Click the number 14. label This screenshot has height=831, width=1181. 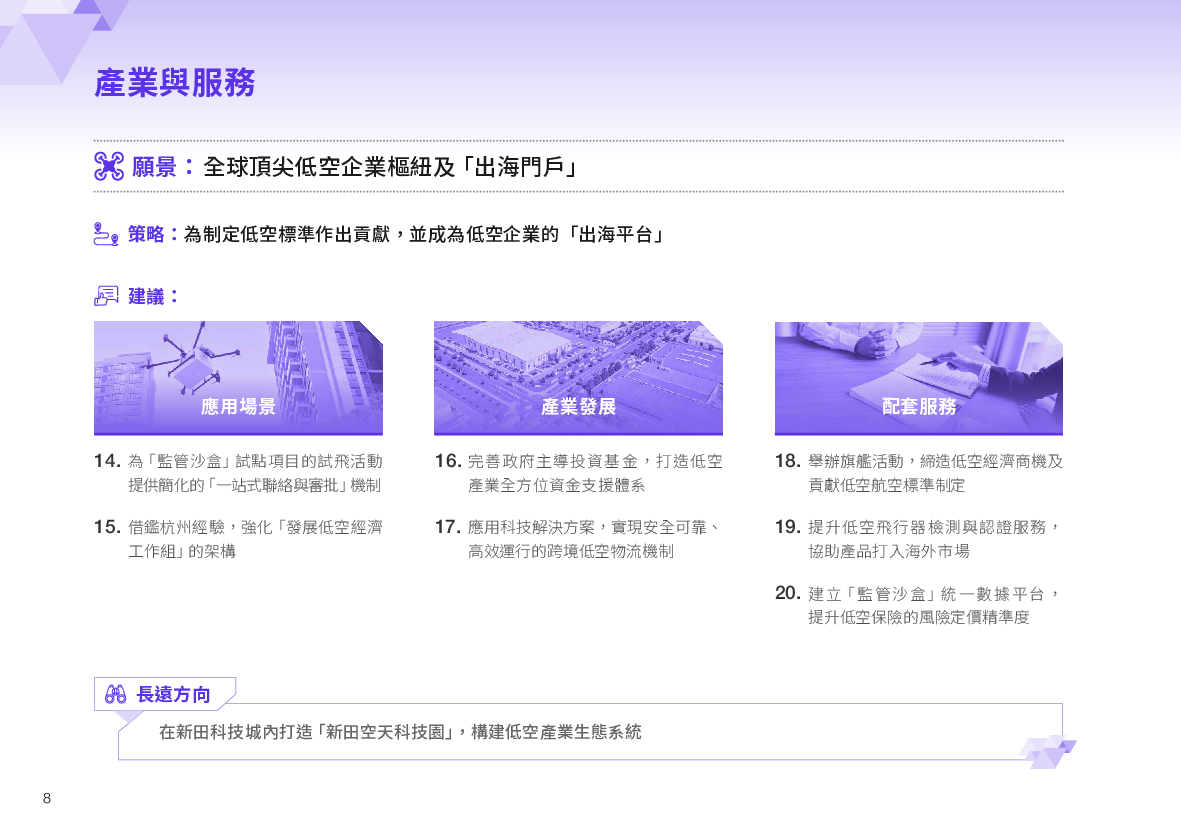click(107, 461)
